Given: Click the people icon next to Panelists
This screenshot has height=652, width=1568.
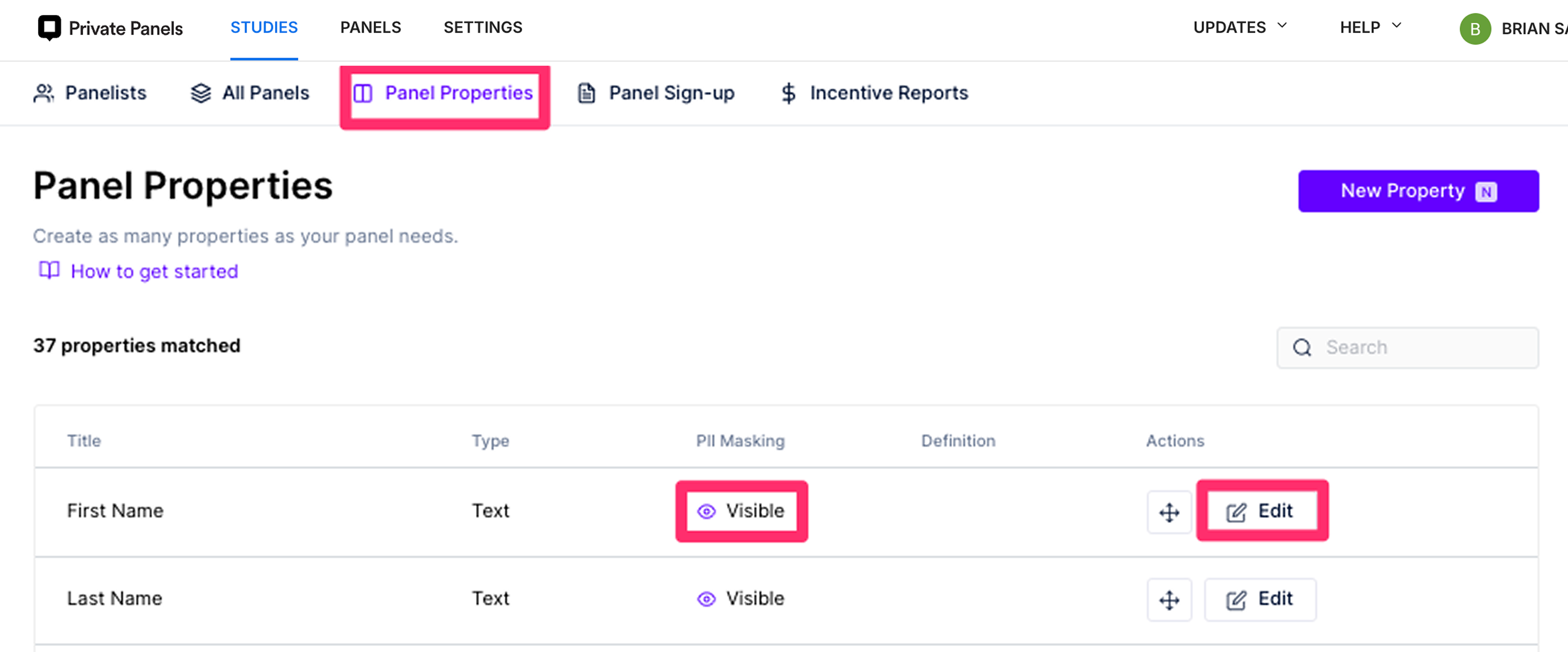Looking at the screenshot, I should [44, 93].
